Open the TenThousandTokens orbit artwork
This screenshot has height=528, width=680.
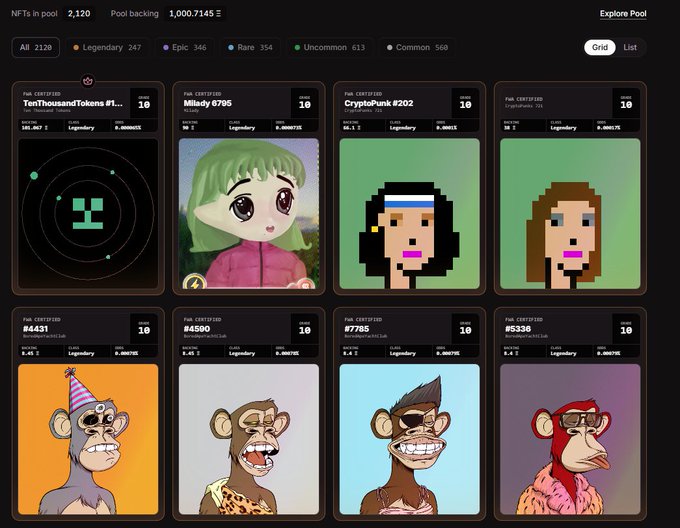coord(88,214)
